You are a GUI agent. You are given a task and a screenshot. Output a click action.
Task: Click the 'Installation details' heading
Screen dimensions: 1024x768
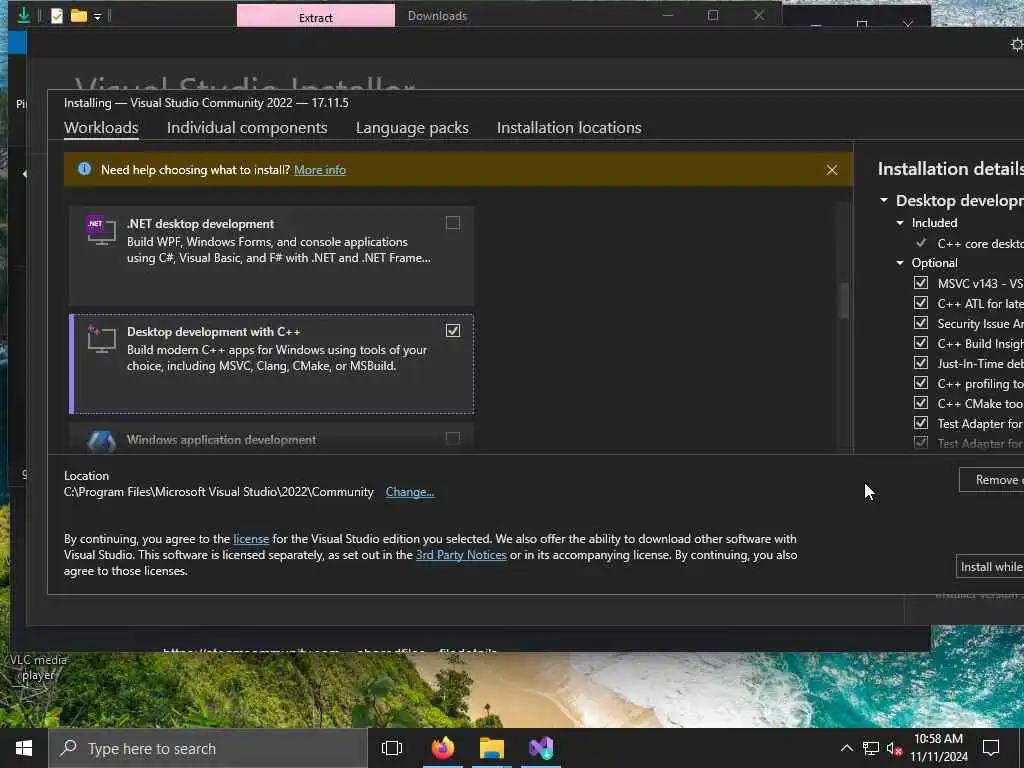coord(951,169)
